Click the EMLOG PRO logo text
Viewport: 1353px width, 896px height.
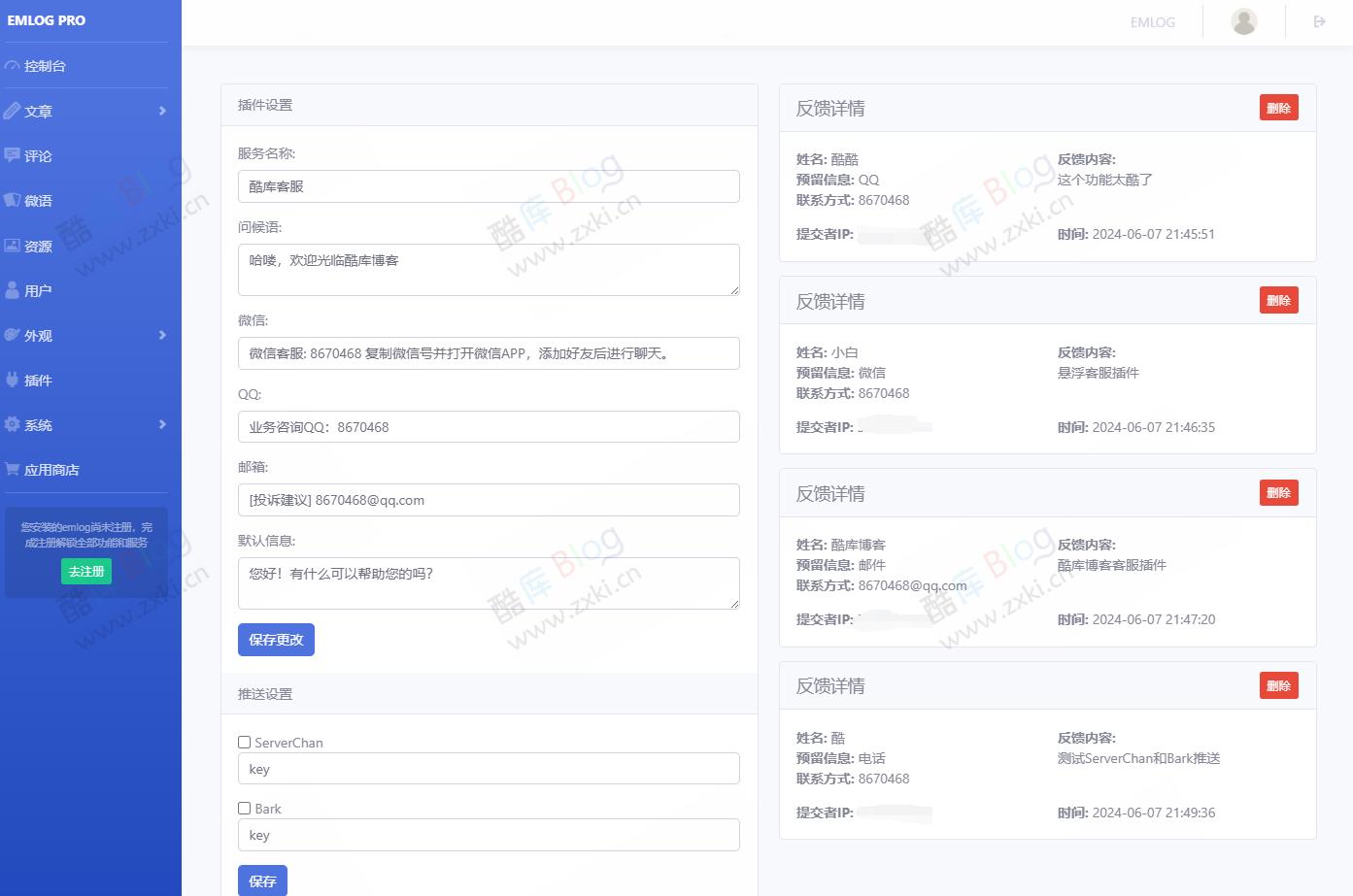click(x=46, y=19)
